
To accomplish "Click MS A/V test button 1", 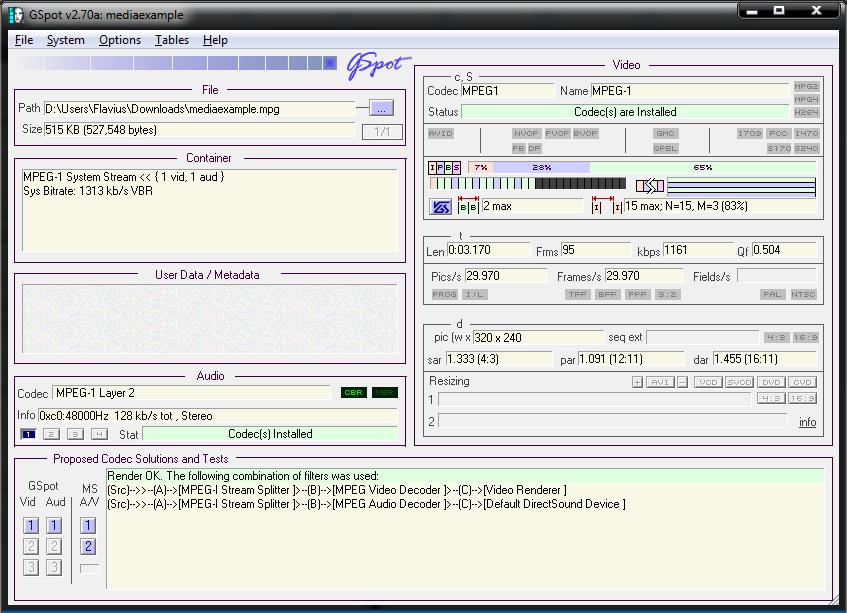I will click(89, 526).
